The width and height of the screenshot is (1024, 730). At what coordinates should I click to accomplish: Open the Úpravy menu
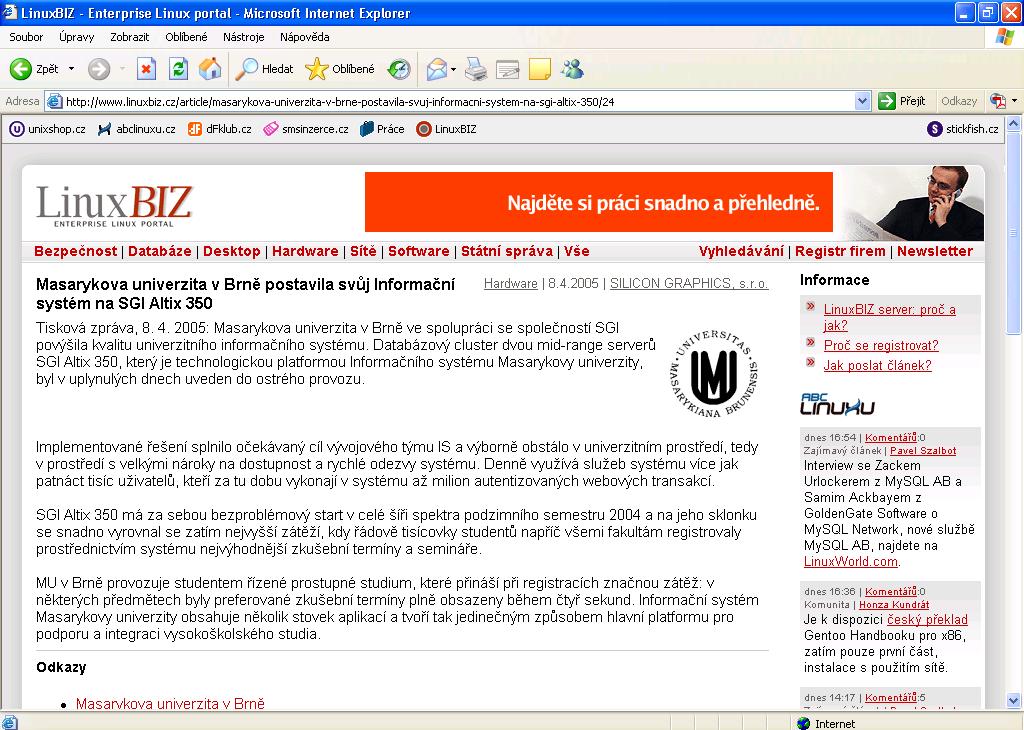click(76, 37)
